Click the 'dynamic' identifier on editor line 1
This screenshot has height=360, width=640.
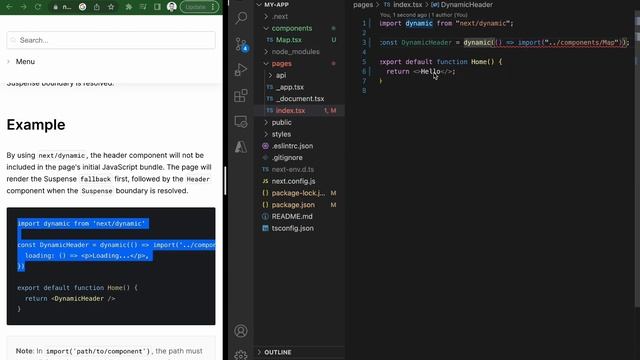click(x=419, y=23)
